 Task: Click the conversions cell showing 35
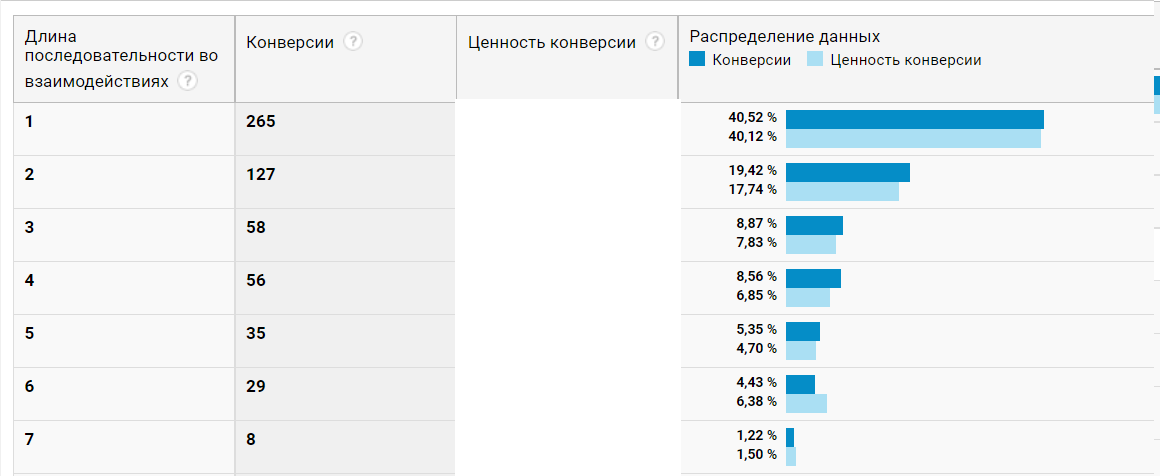[x=256, y=333]
